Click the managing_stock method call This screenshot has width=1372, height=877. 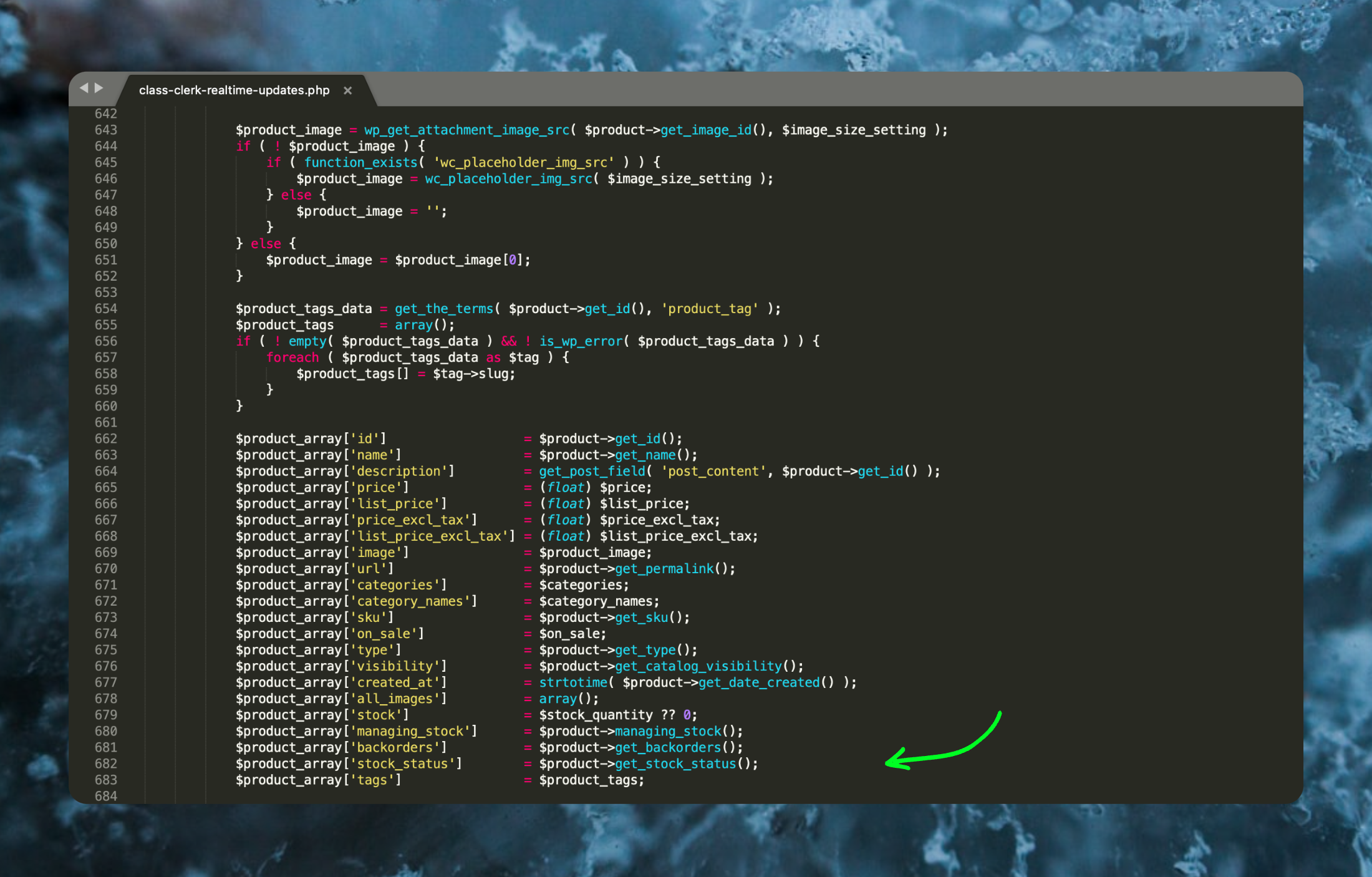pos(668,731)
